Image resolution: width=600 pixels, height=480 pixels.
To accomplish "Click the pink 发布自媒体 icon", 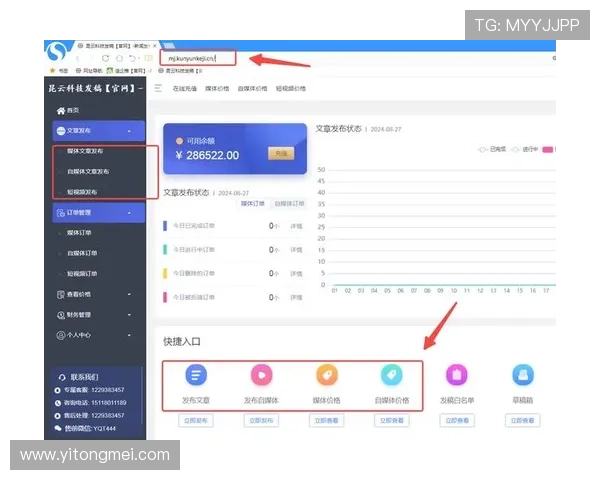I will (x=261, y=375).
